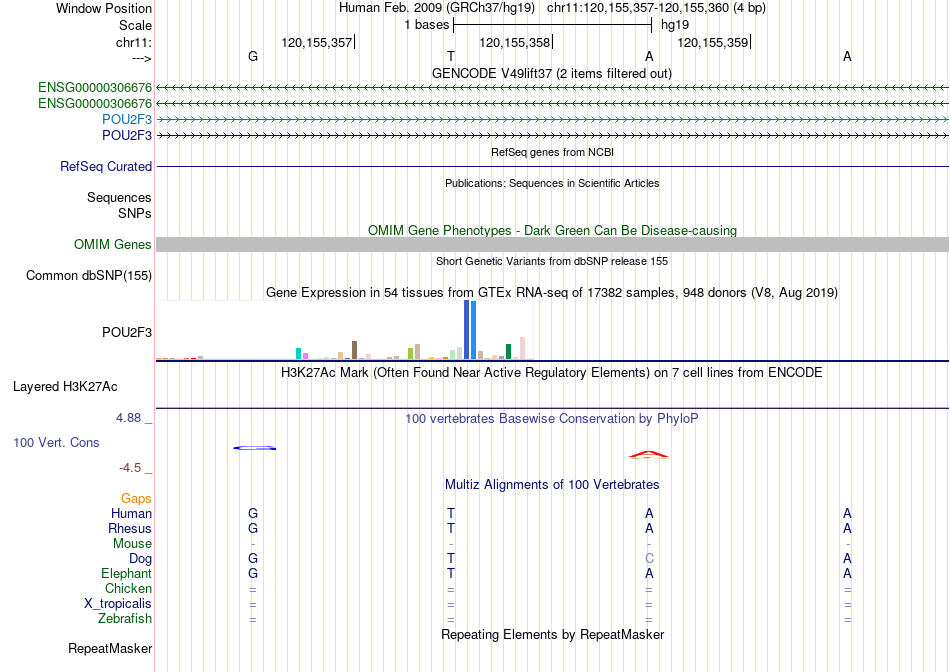The height and width of the screenshot is (672, 950).
Task: Click the Dog alignment row label
Action: coord(140,559)
